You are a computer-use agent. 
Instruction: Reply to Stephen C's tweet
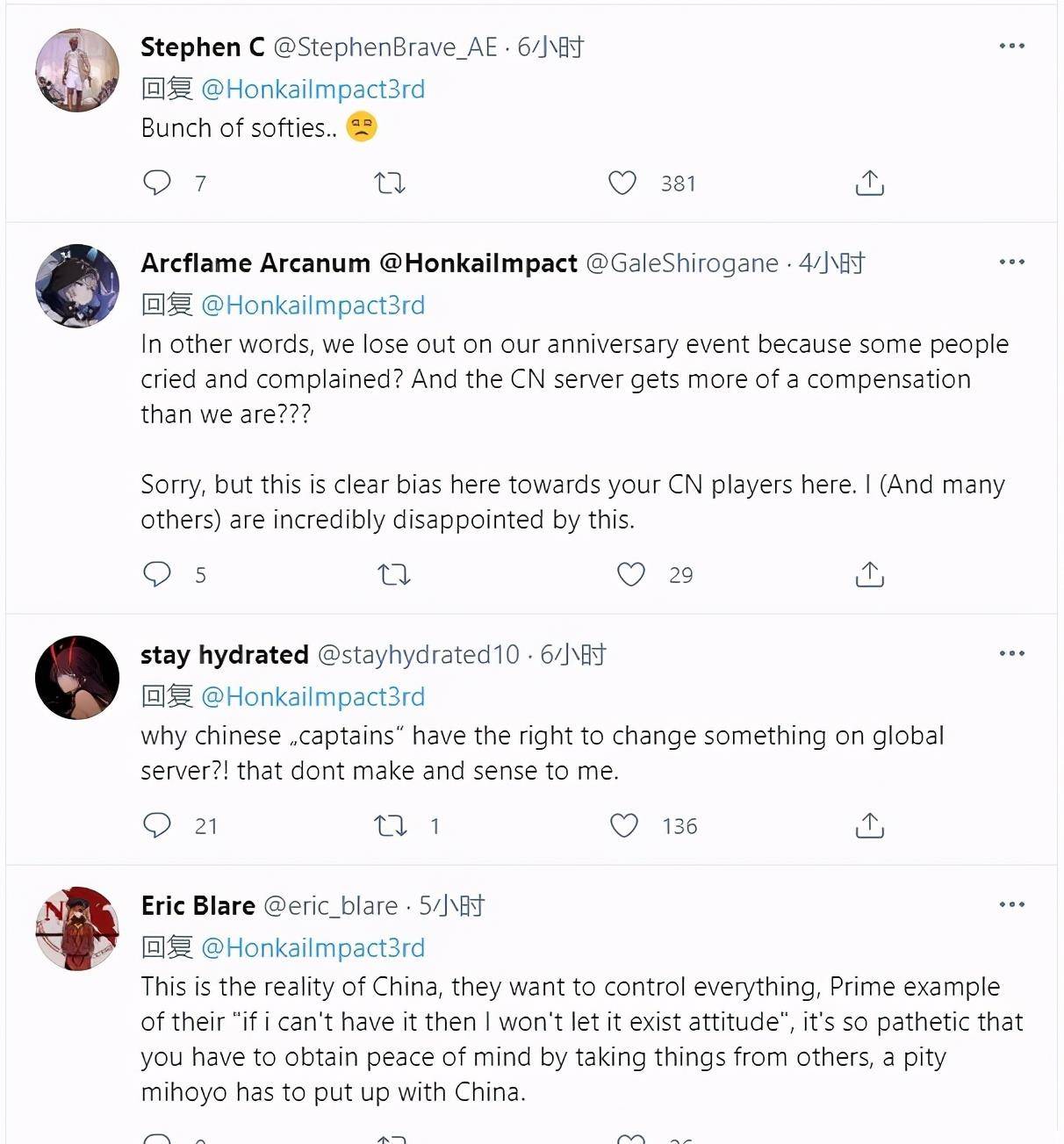(x=157, y=183)
